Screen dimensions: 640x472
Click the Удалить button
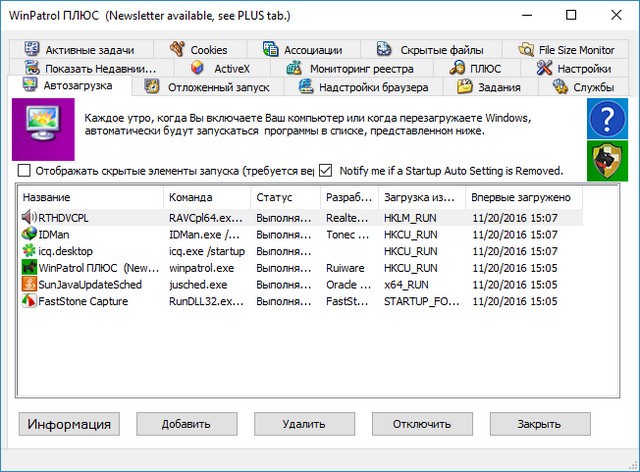[303, 424]
